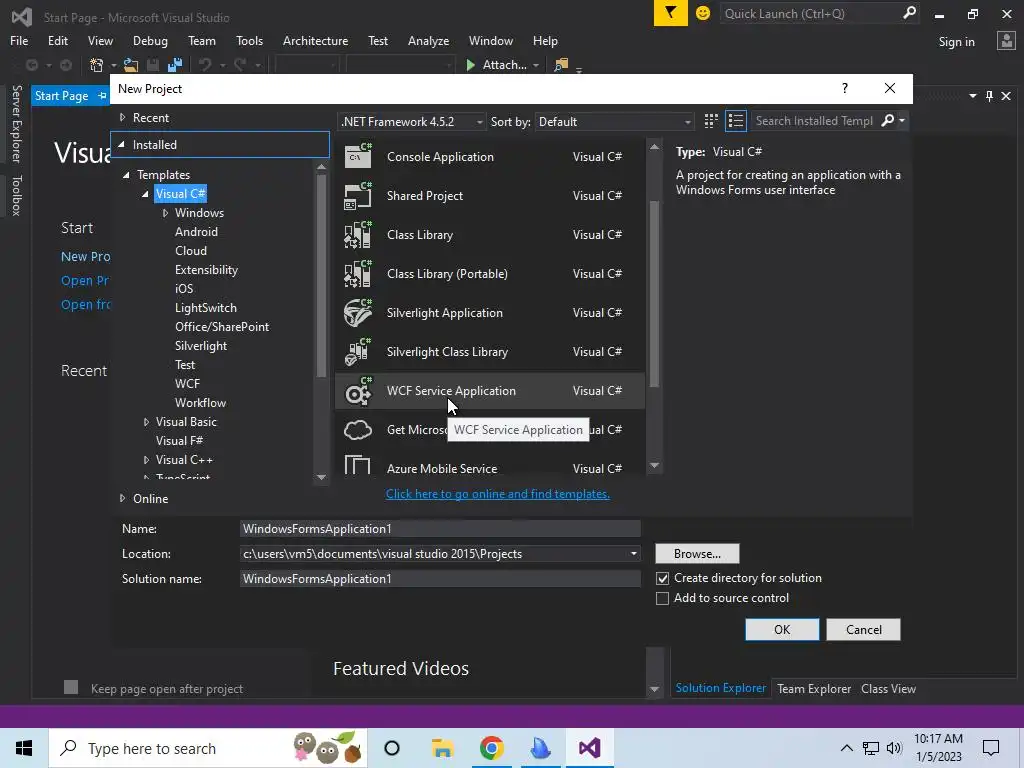Open the New Project dialog help icon
The image size is (1024, 768).
pyautogui.click(x=844, y=88)
